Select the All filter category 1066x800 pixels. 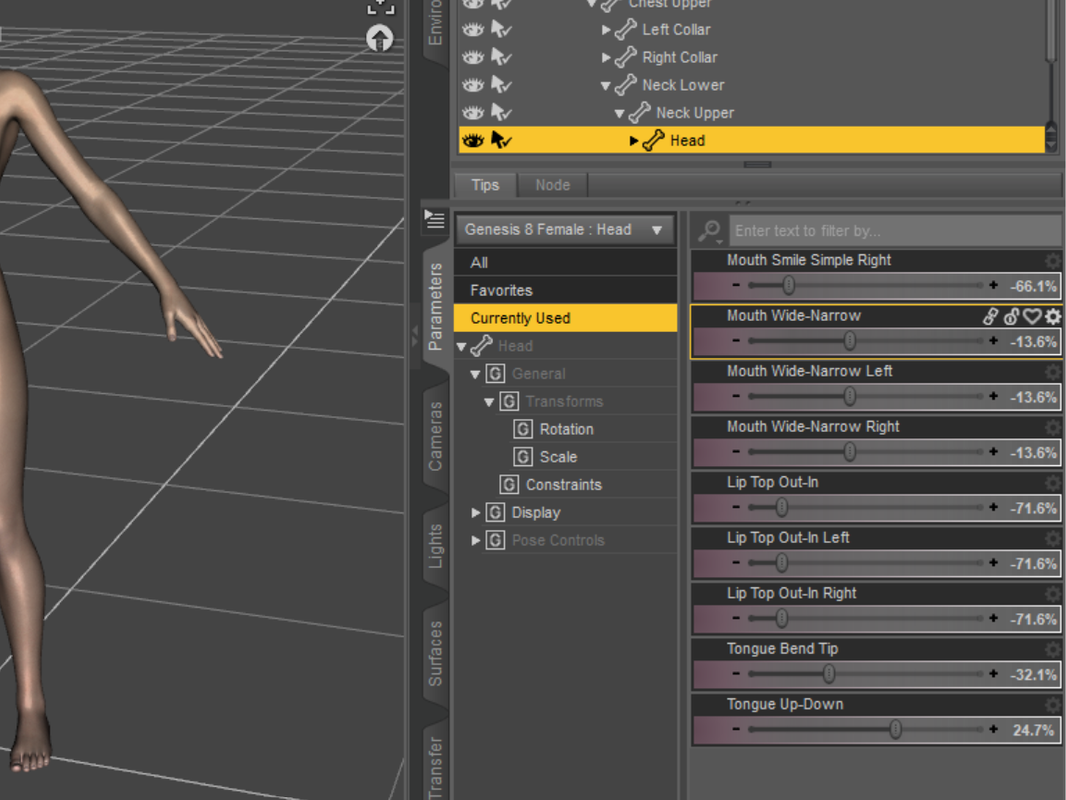[x=565, y=262]
